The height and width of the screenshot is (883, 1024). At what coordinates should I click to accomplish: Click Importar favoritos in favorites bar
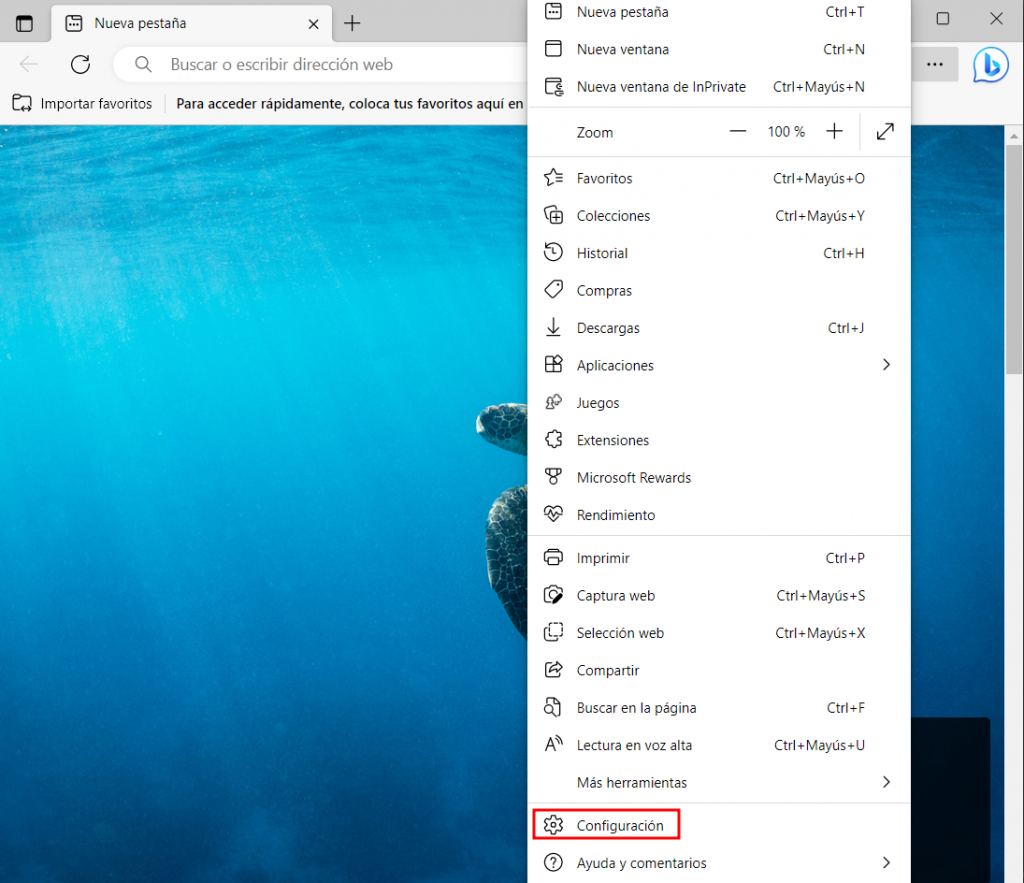83,103
